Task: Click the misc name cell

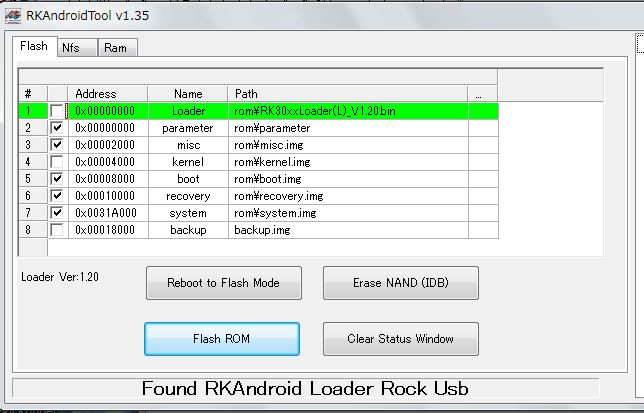Action: tap(189, 145)
